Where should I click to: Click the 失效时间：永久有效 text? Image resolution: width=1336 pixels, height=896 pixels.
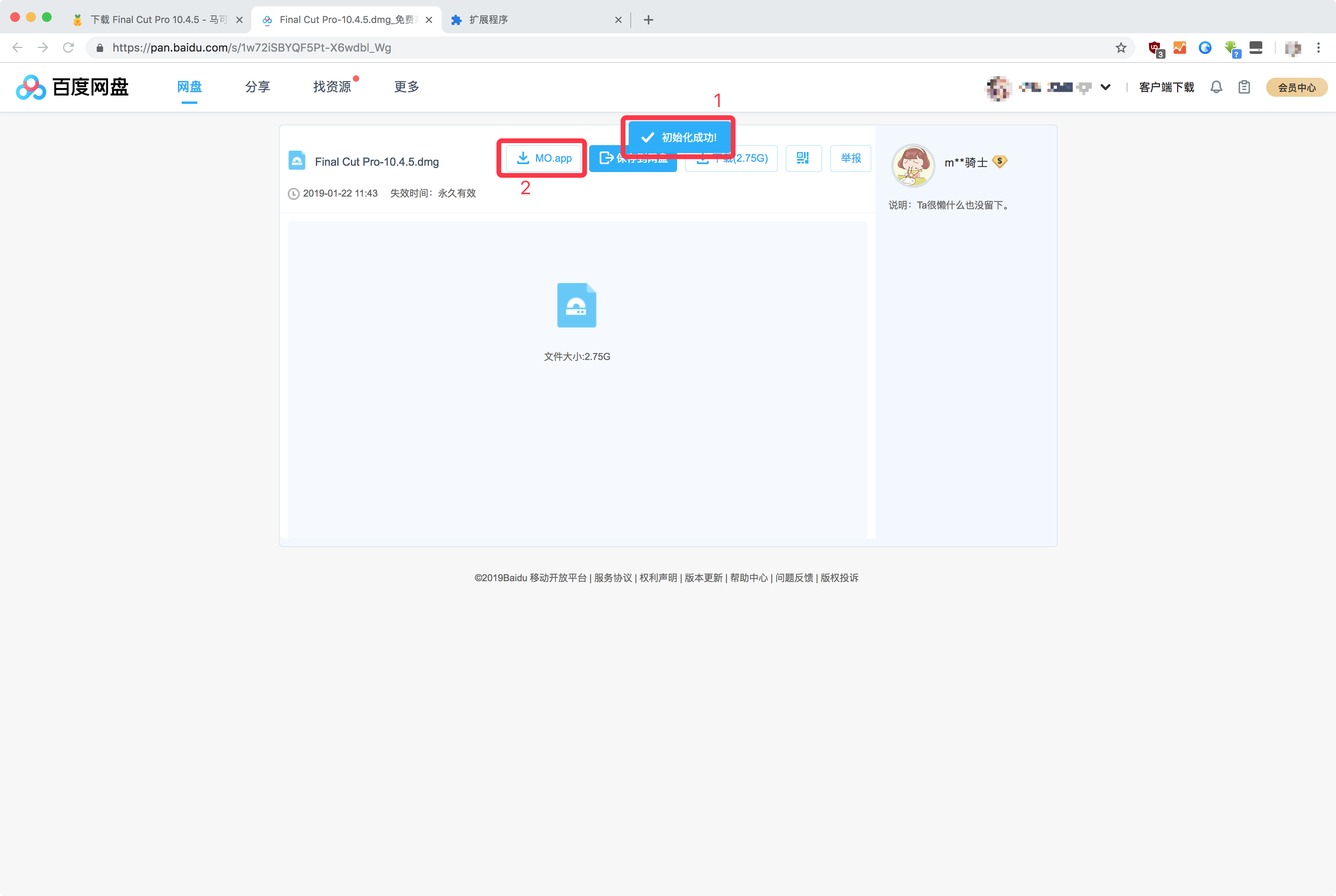coord(433,193)
